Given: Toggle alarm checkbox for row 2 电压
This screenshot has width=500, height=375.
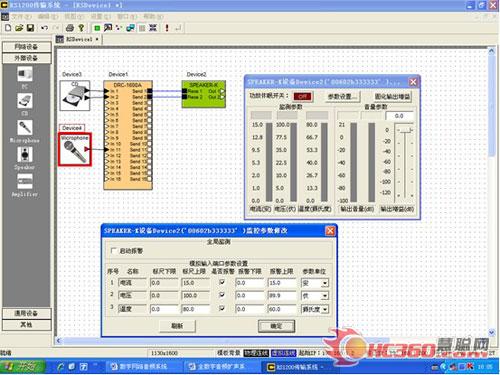Looking at the screenshot, I should coord(222,295).
